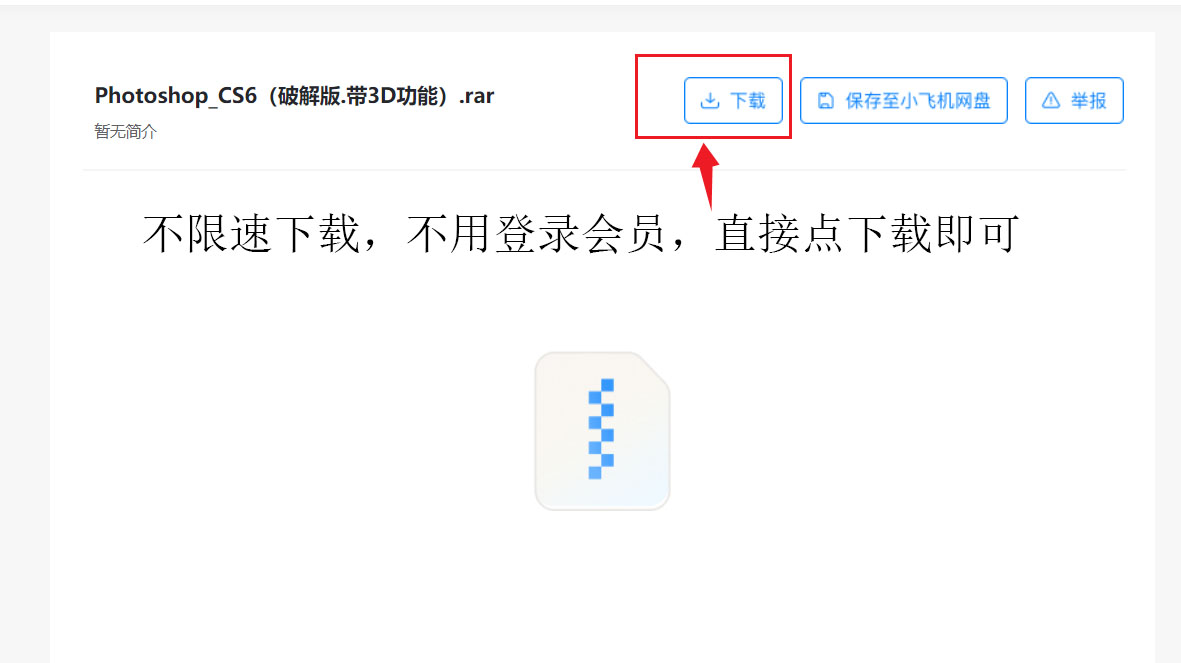Click the floppy disk save icon
Screen dimensions: 1181x663
point(825,100)
